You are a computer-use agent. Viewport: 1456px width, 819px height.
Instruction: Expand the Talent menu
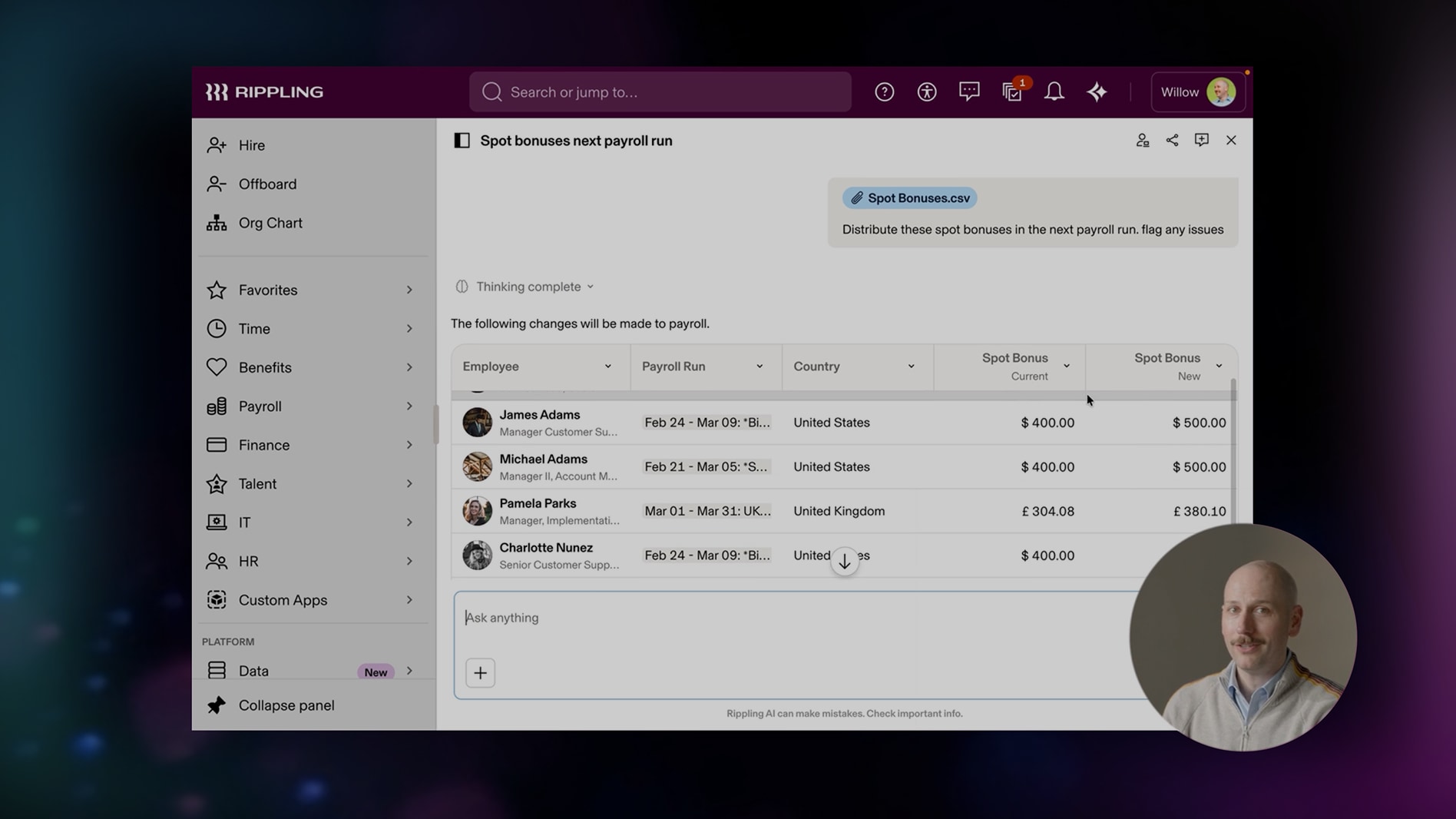coord(313,484)
